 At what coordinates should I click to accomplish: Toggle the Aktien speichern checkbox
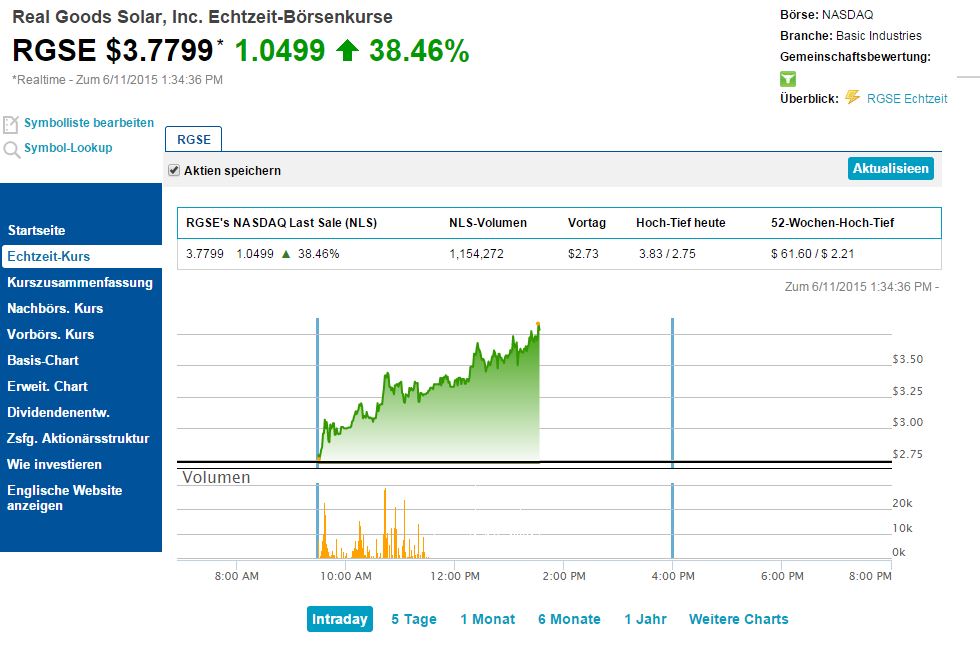tap(174, 170)
